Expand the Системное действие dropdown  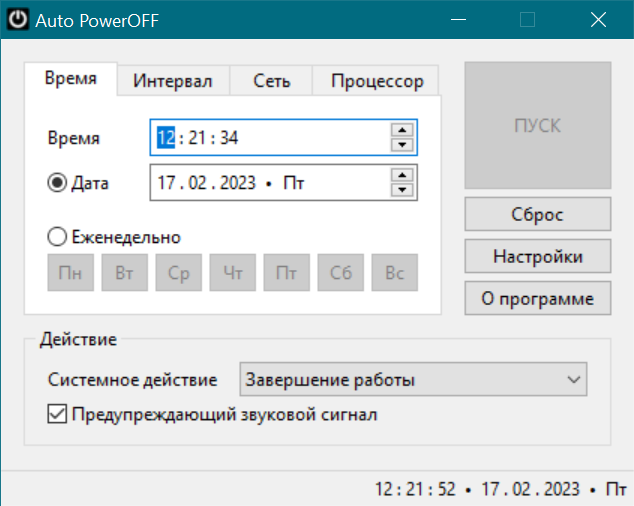coord(413,379)
